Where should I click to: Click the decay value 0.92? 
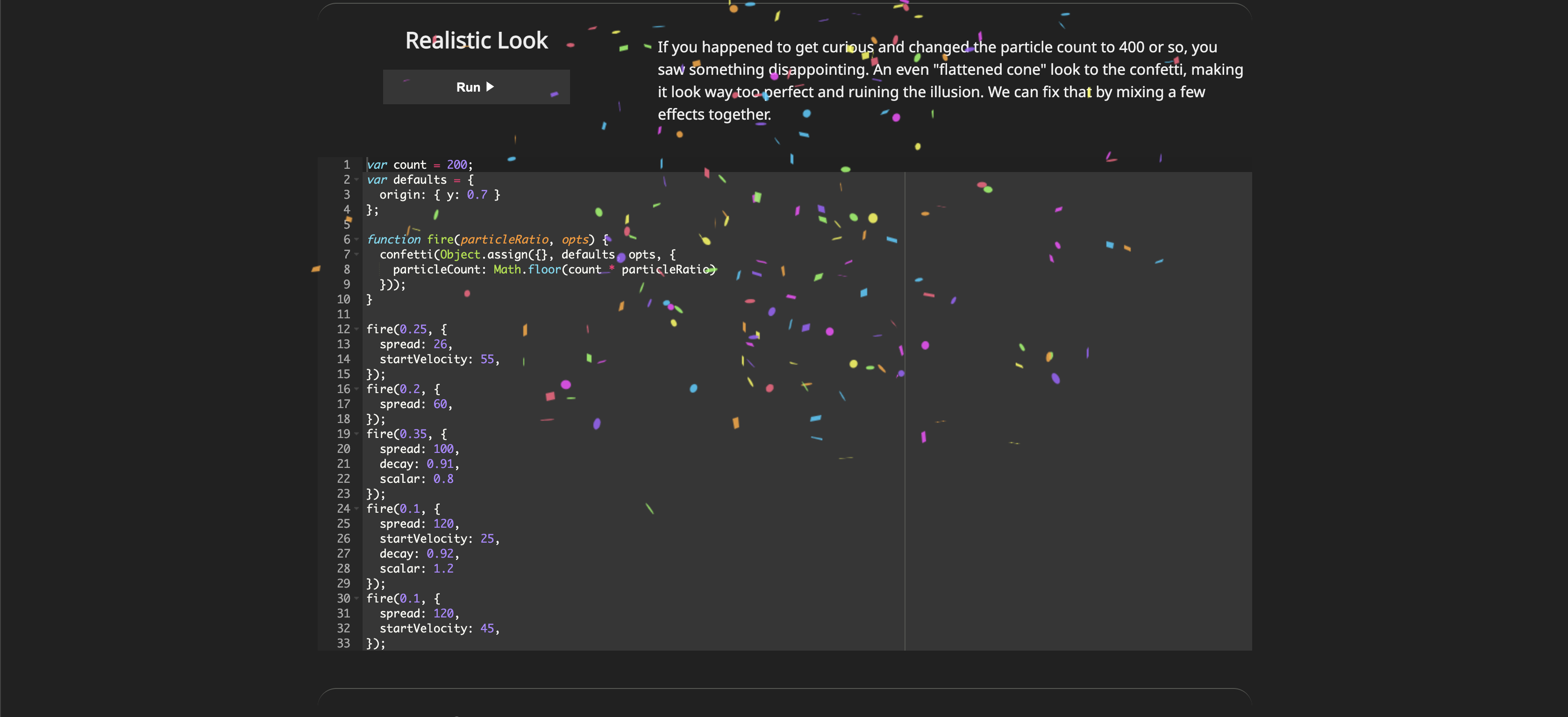(x=440, y=554)
